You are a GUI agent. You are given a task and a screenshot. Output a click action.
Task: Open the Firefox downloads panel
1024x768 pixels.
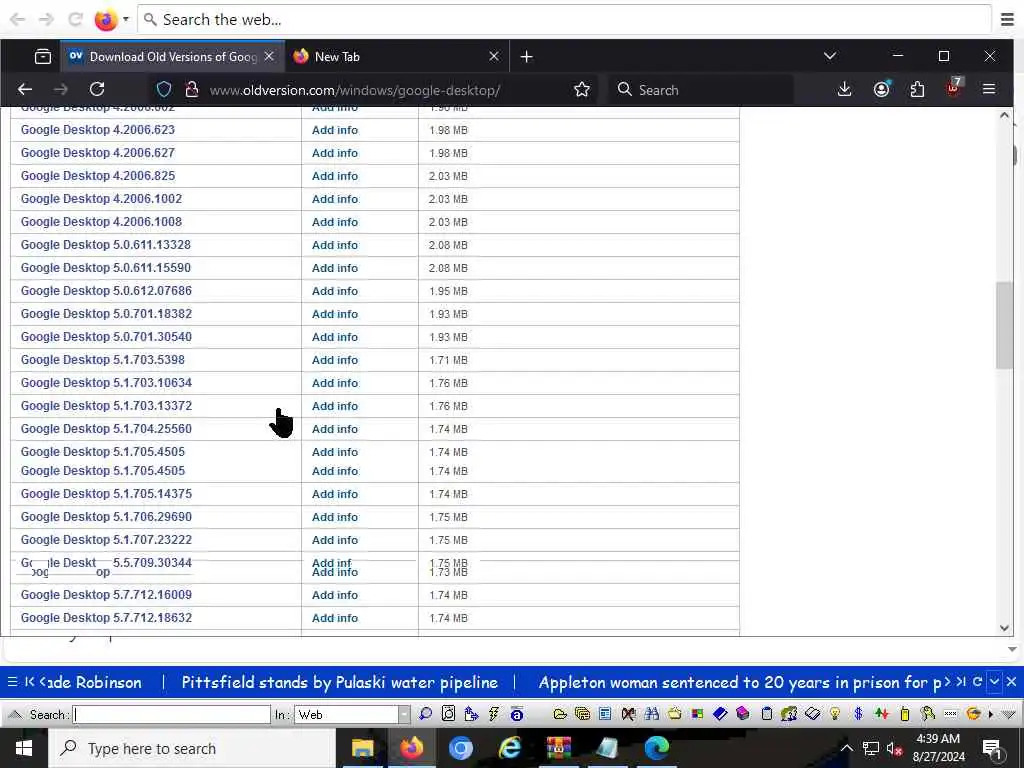[x=844, y=89]
